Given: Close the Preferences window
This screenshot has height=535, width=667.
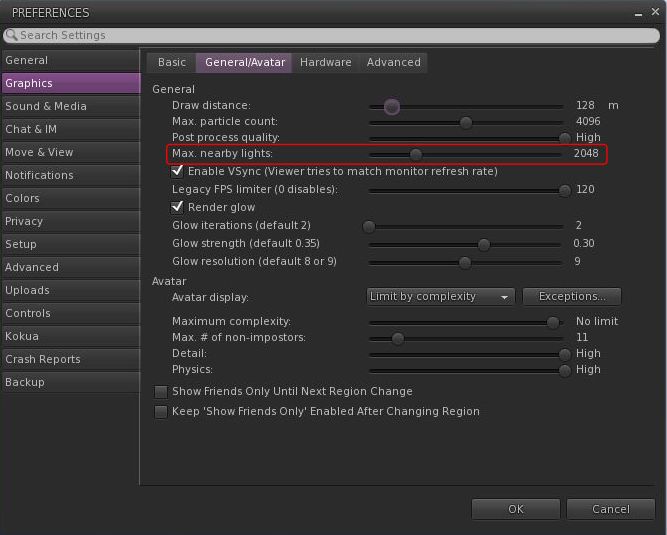Looking at the screenshot, I should pos(654,13).
